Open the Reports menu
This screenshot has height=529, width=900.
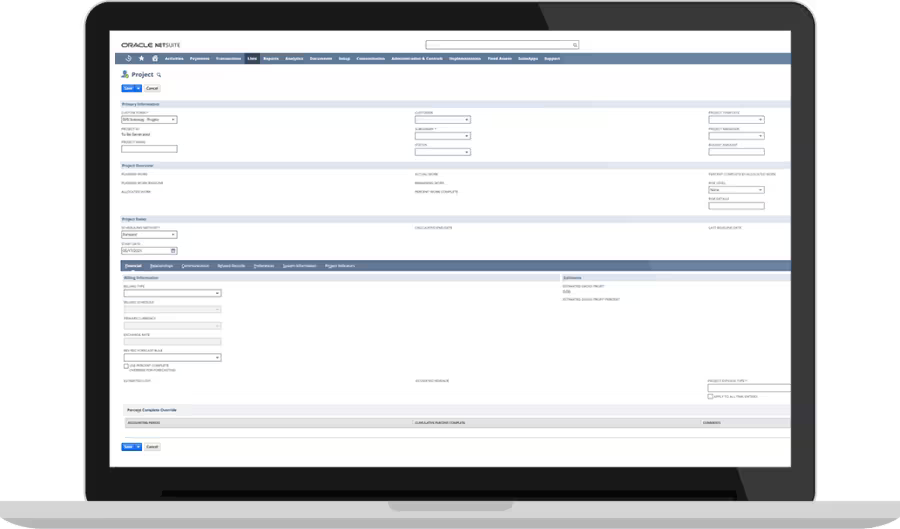[x=271, y=59]
